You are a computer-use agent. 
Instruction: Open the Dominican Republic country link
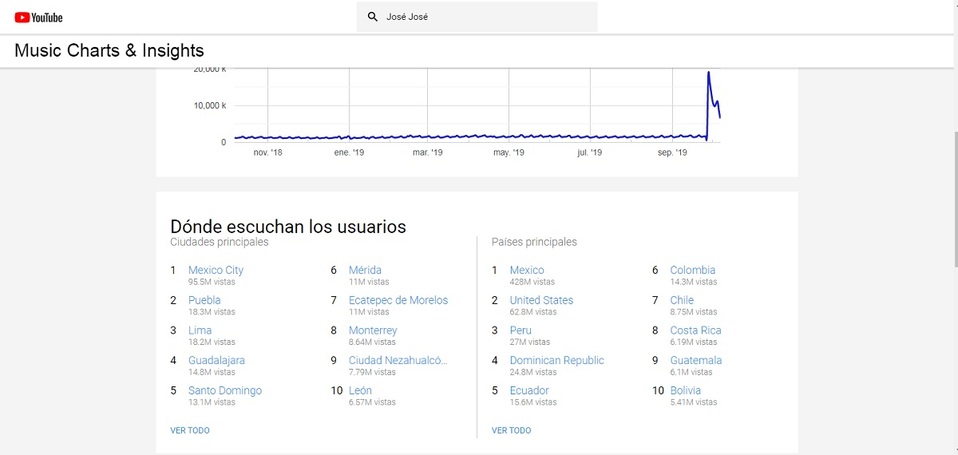click(x=556, y=360)
